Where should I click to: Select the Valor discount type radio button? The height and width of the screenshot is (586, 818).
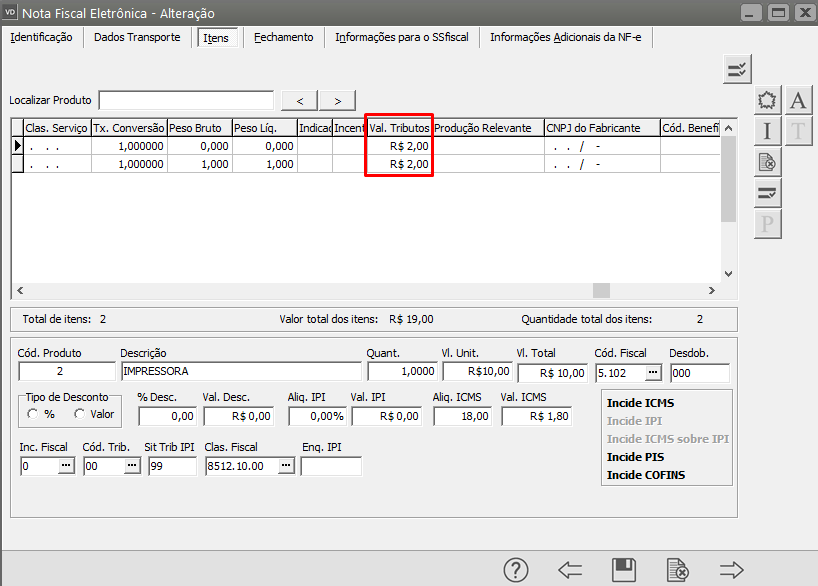[x=80, y=414]
